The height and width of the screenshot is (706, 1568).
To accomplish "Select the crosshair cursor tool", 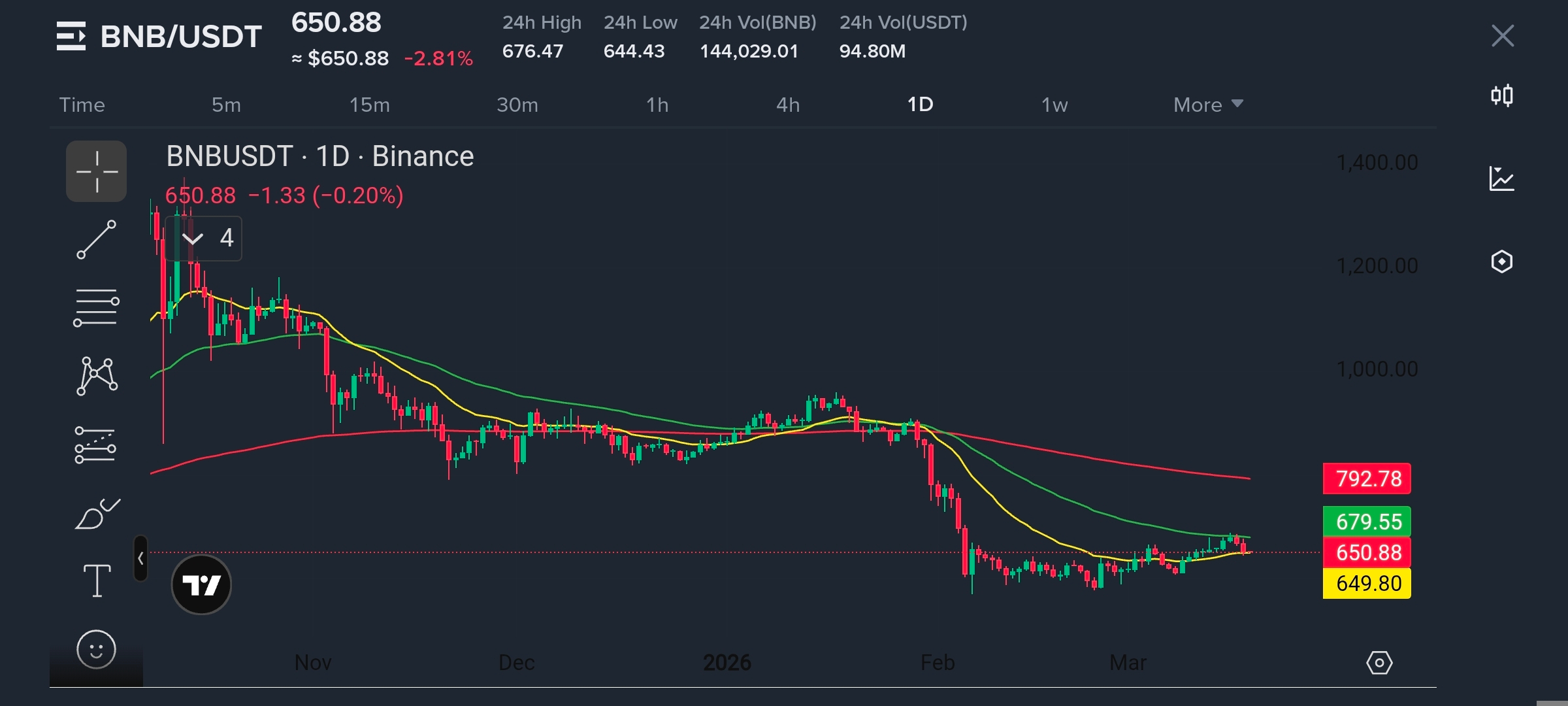I will [x=96, y=172].
